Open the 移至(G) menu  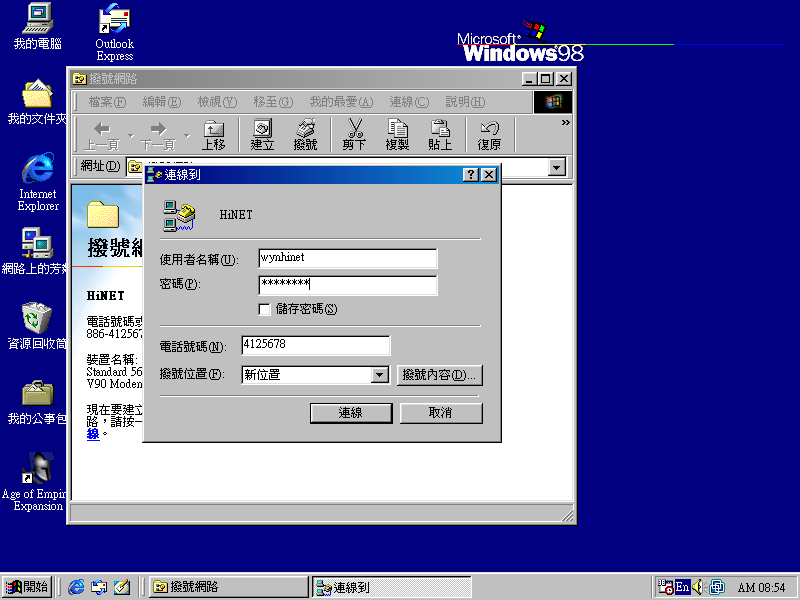(273, 102)
